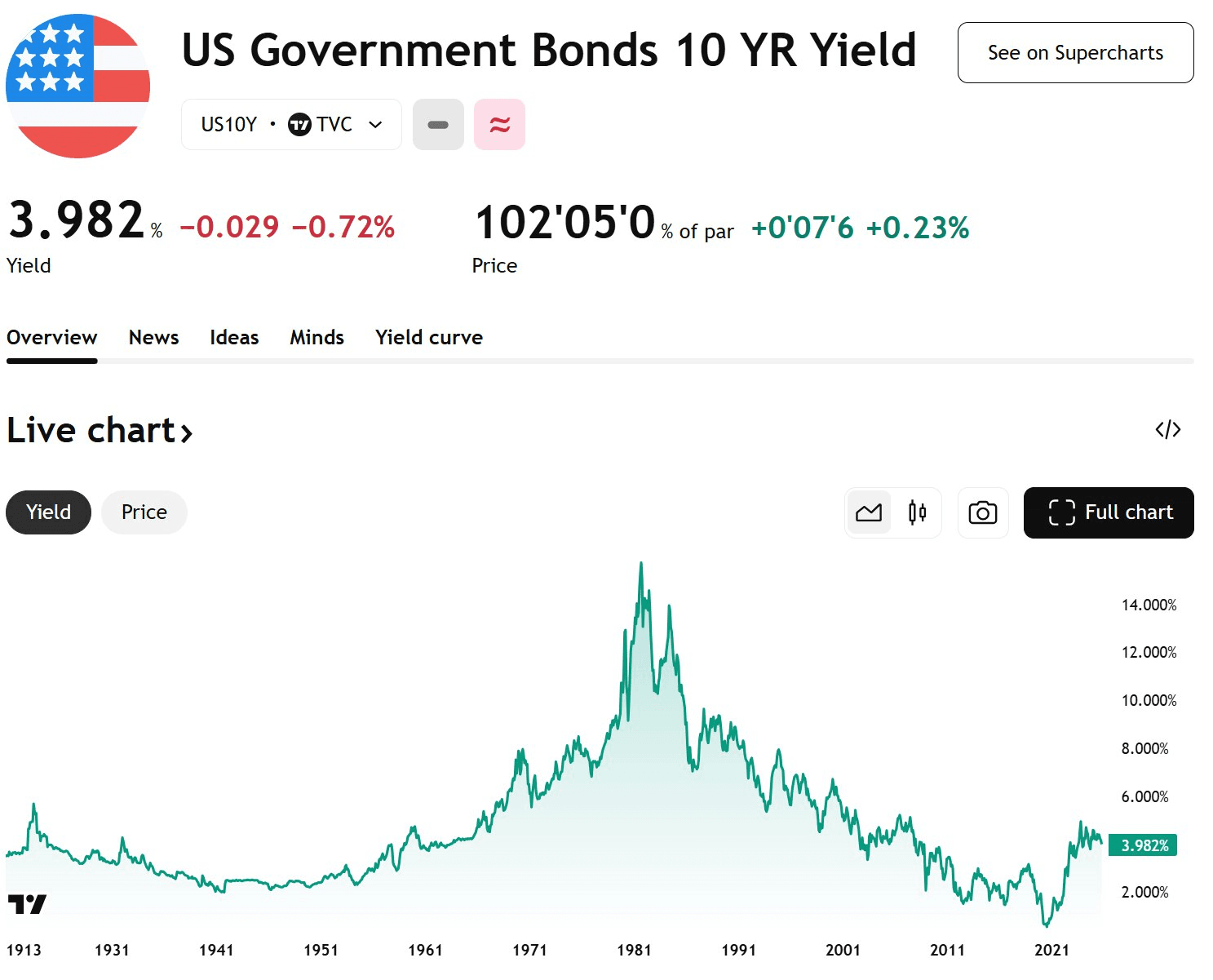Open the embed code icon
The height and width of the screenshot is (980, 1213).
pyautogui.click(x=1167, y=430)
